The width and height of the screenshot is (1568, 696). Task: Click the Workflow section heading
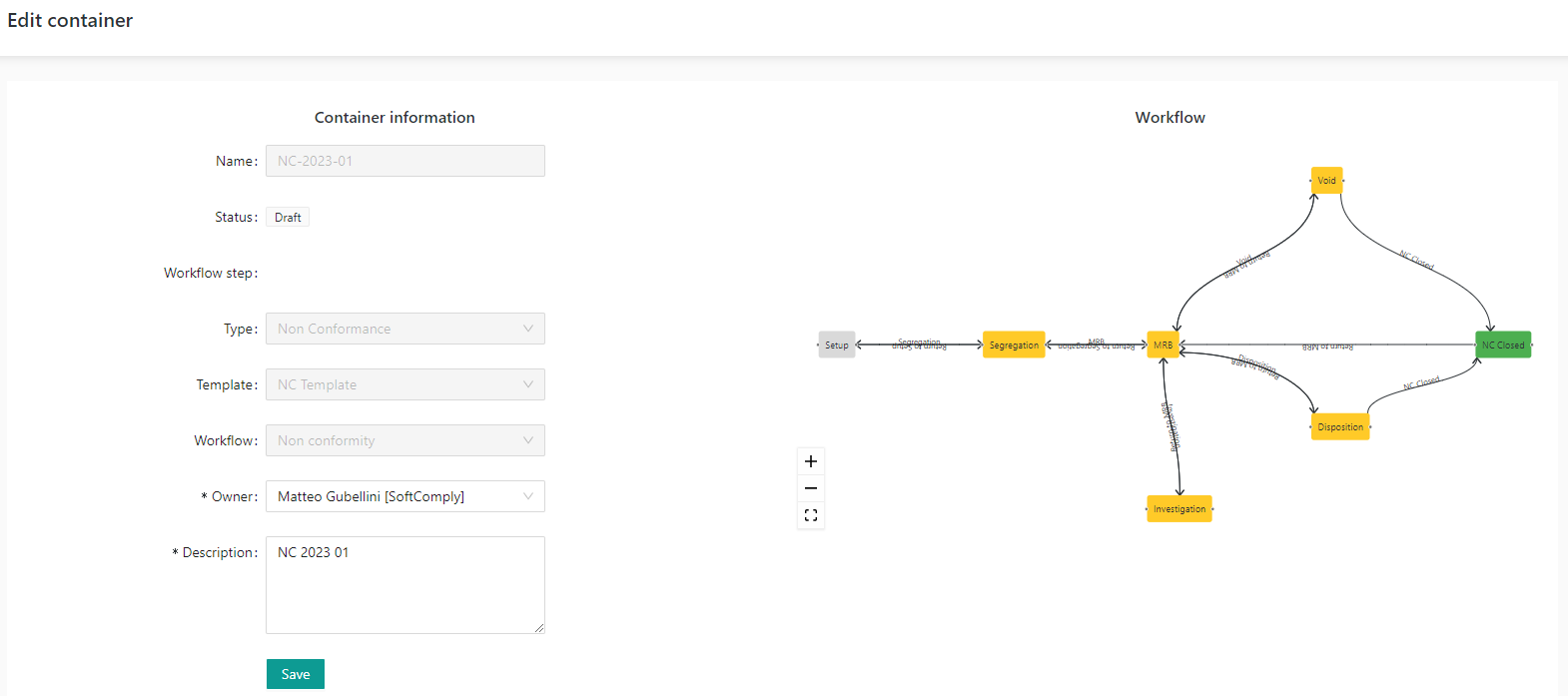[x=1170, y=118]
